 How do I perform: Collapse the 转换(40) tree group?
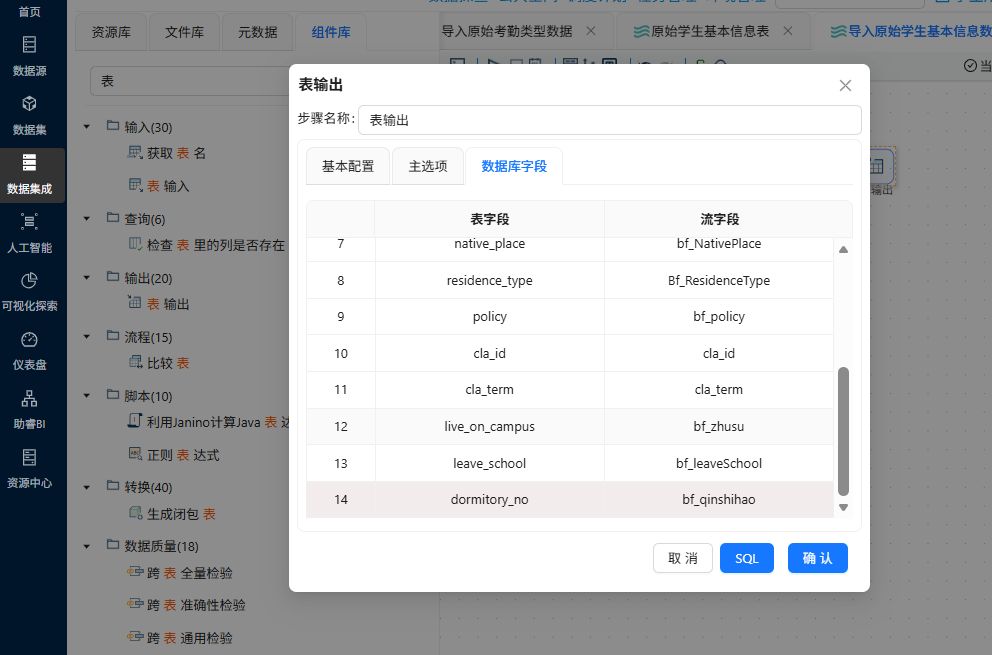[87, 487]
